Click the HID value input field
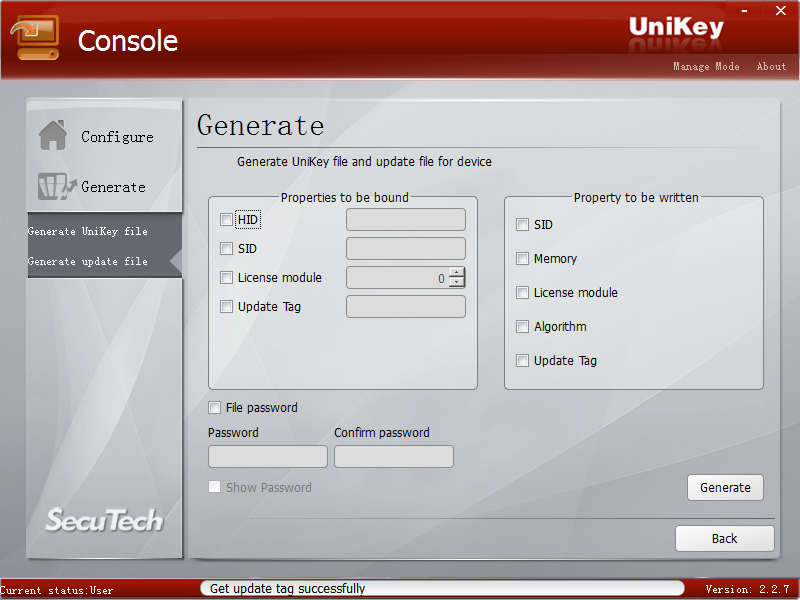Viewport: 800px width, 600px height. [406, 219]
